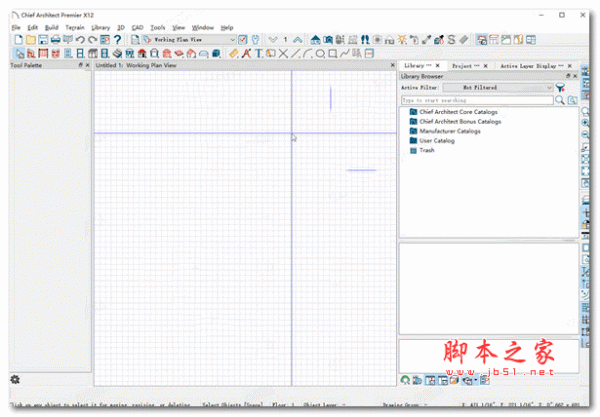
Task: Open the CAD menu
Action: click(x=137, y=27)
